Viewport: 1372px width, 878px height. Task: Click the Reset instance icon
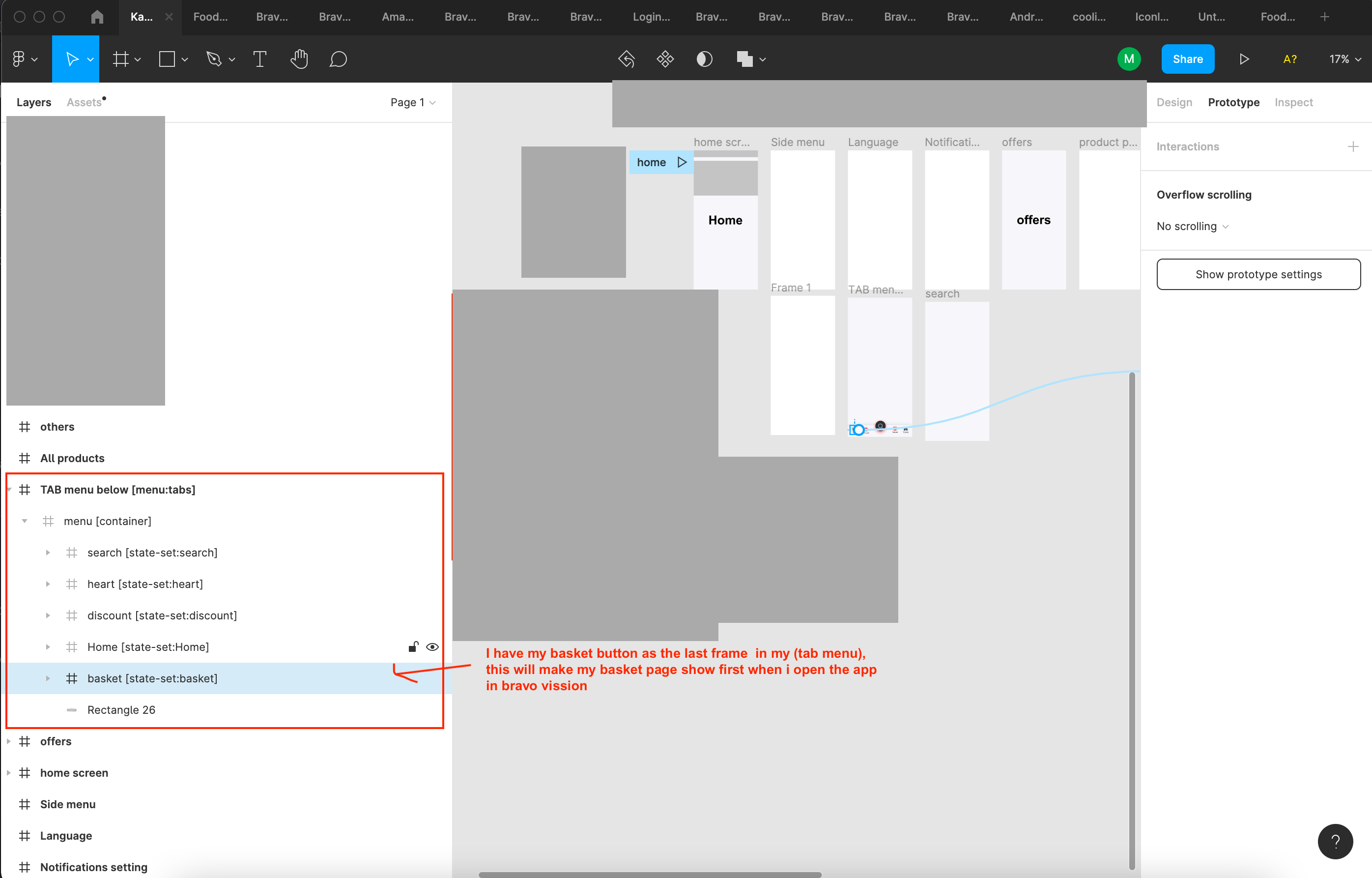[x=626, y=59]
